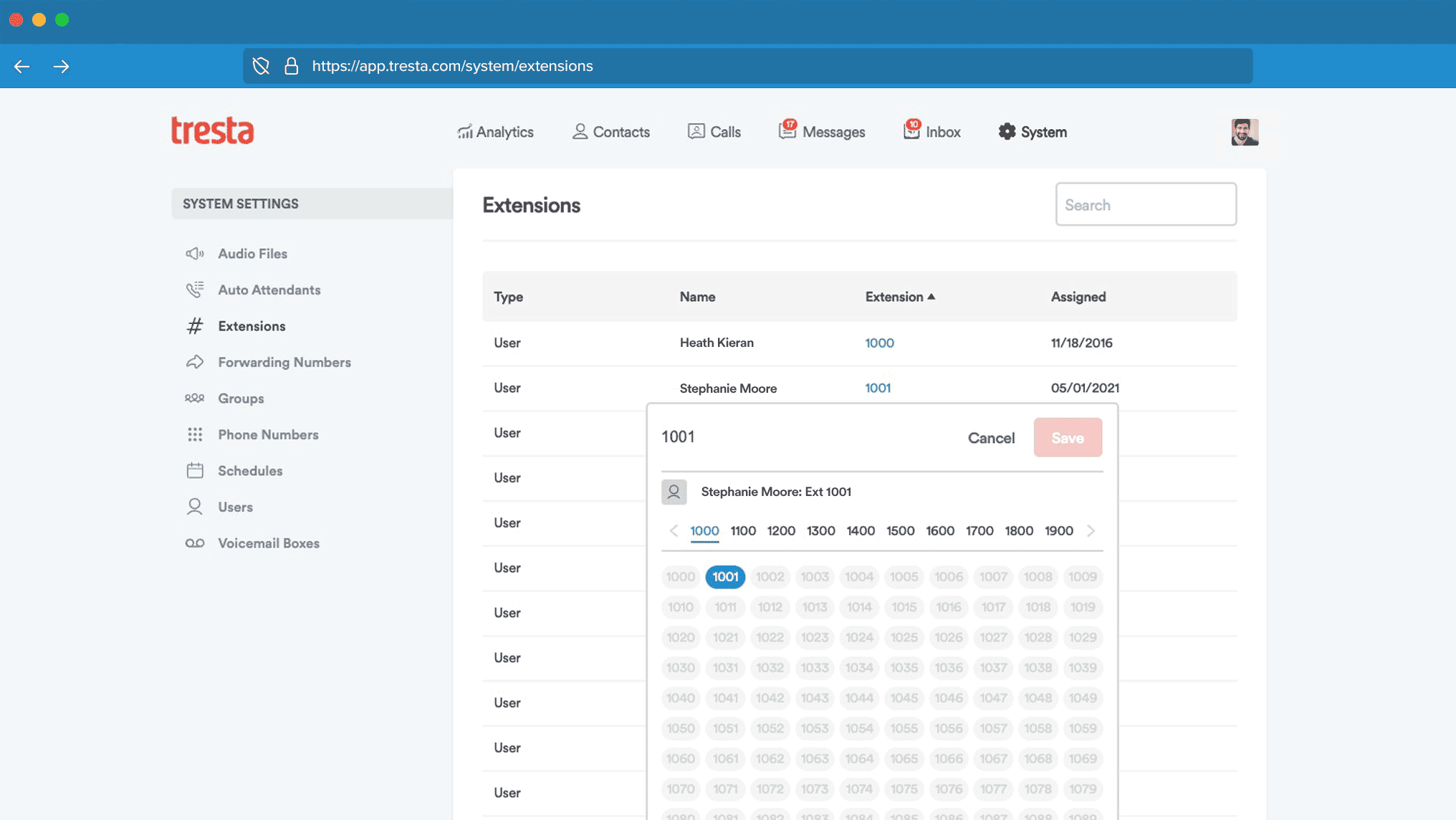Image resolution: width=1456 pixels, height=820 pixels.
Task: Switch to the 1600 range tab
Action: (940, 531)
